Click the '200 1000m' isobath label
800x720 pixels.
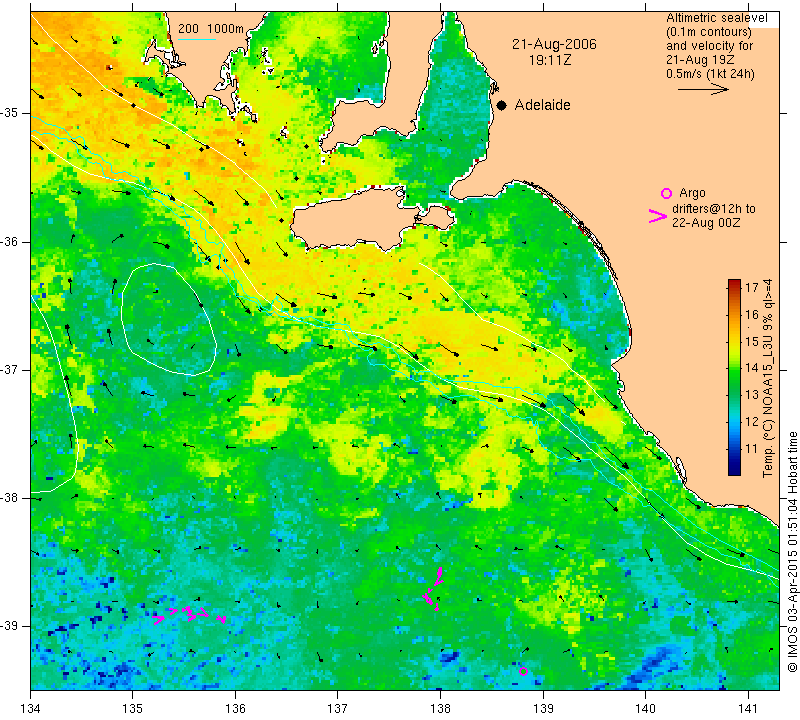(211, 29)
